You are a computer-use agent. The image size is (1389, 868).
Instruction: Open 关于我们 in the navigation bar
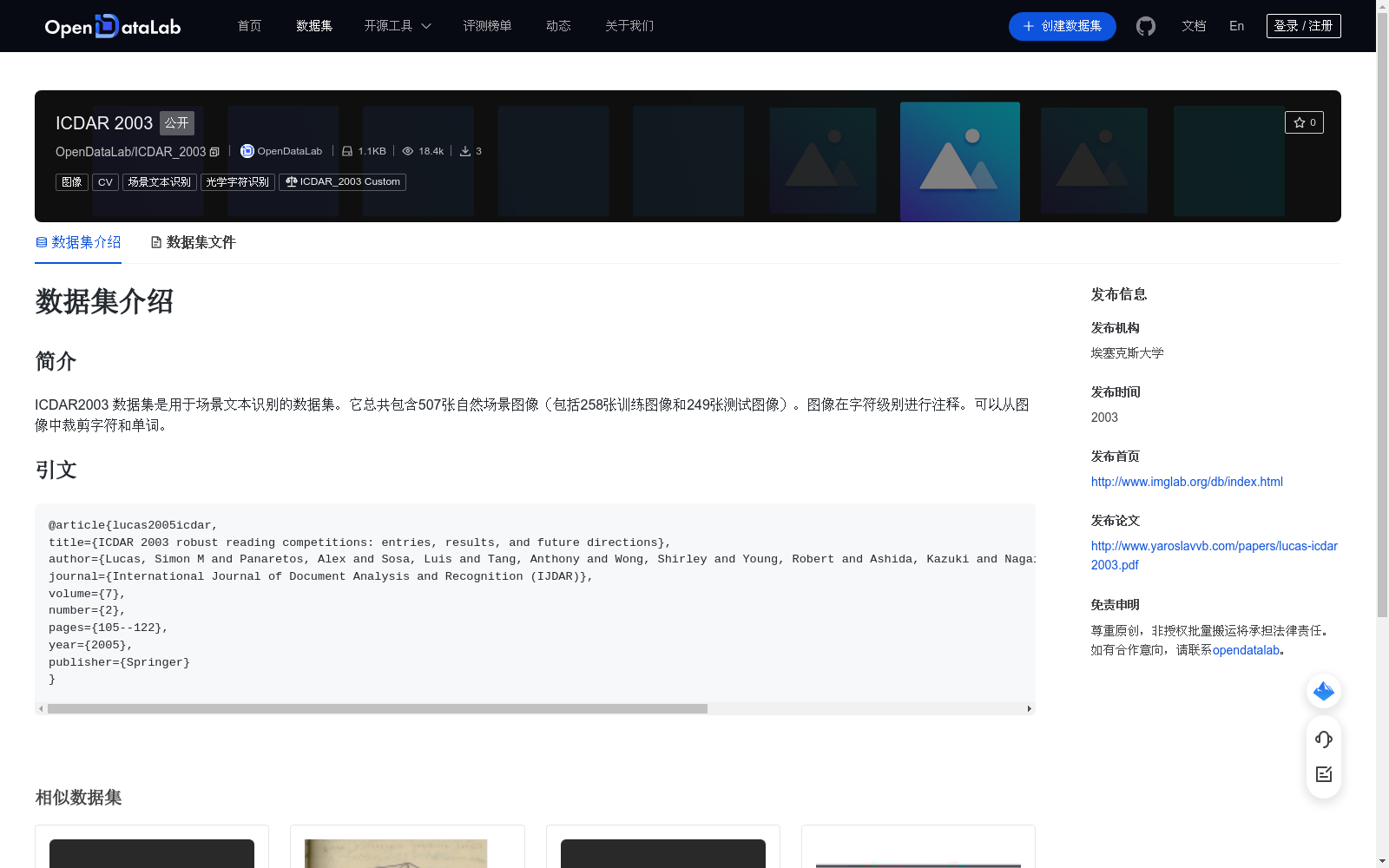pos(629,26)
